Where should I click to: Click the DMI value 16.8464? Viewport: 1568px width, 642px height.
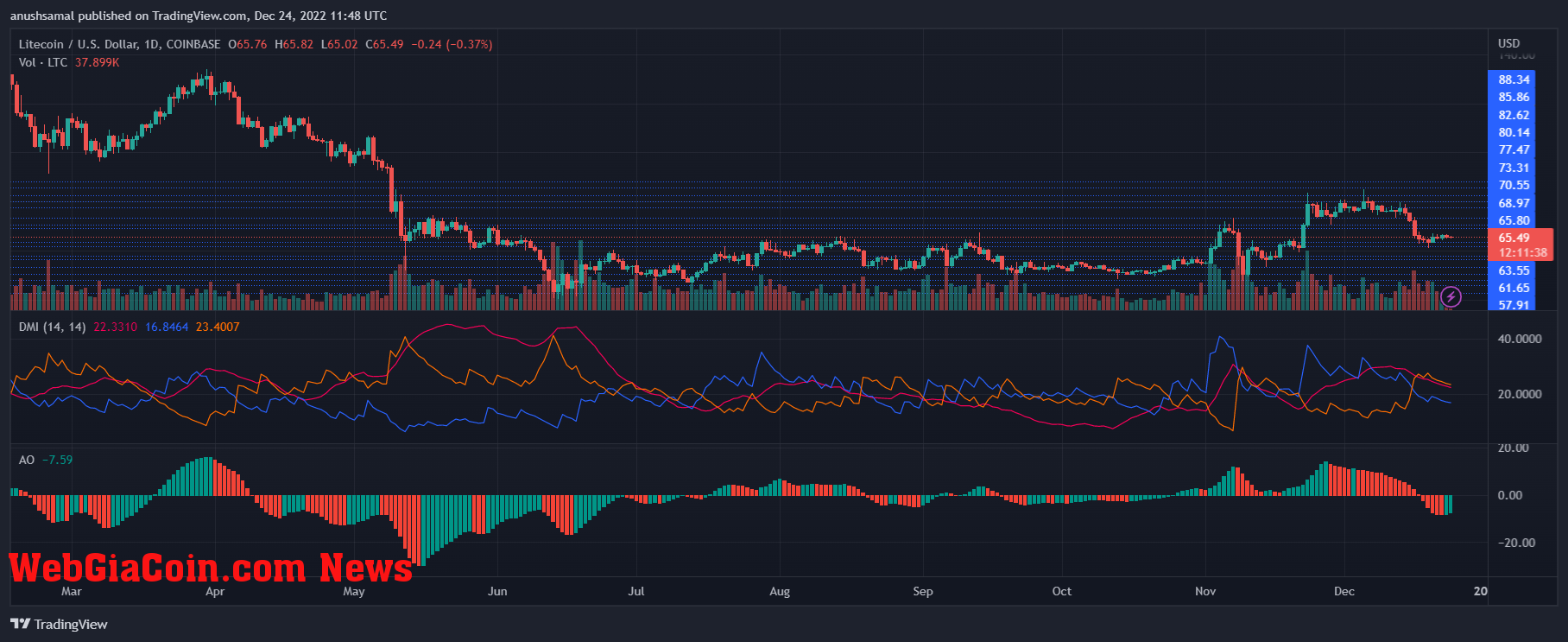pyautogui.click(x=167, y=327)
